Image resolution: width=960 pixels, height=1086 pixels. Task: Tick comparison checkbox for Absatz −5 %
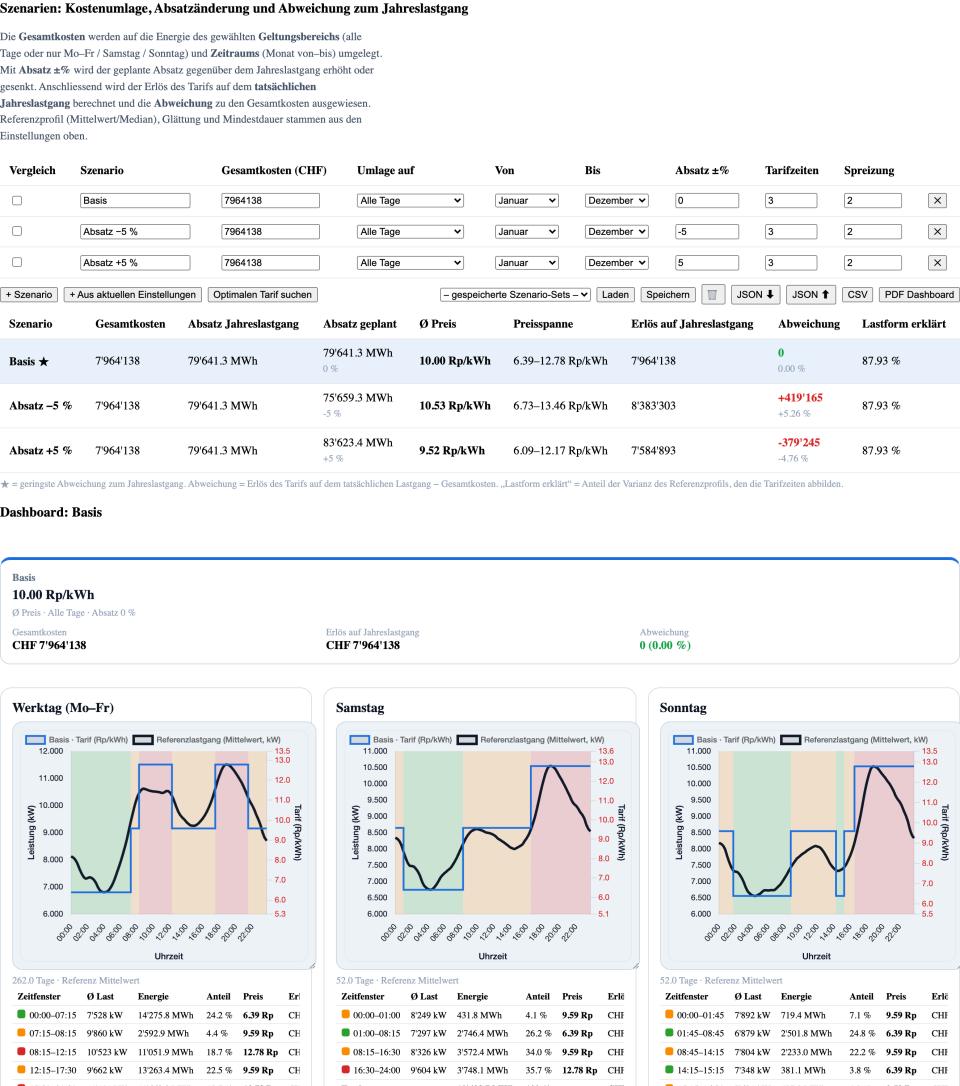tap(17, 231)
